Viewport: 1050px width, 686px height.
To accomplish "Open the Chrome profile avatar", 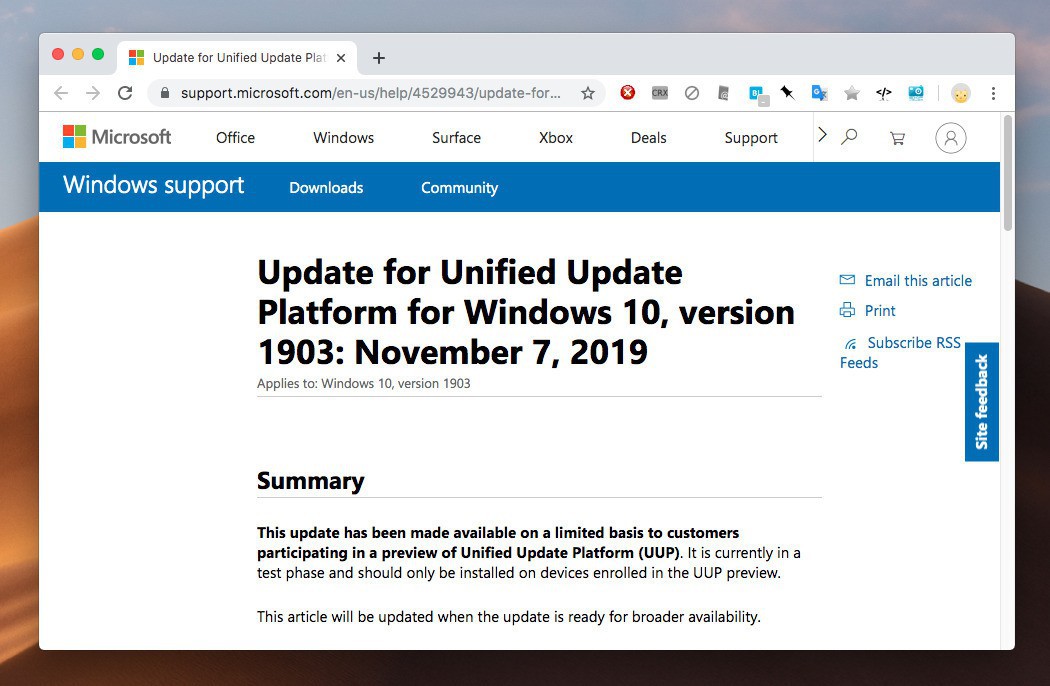I will [x=961, y=93].
